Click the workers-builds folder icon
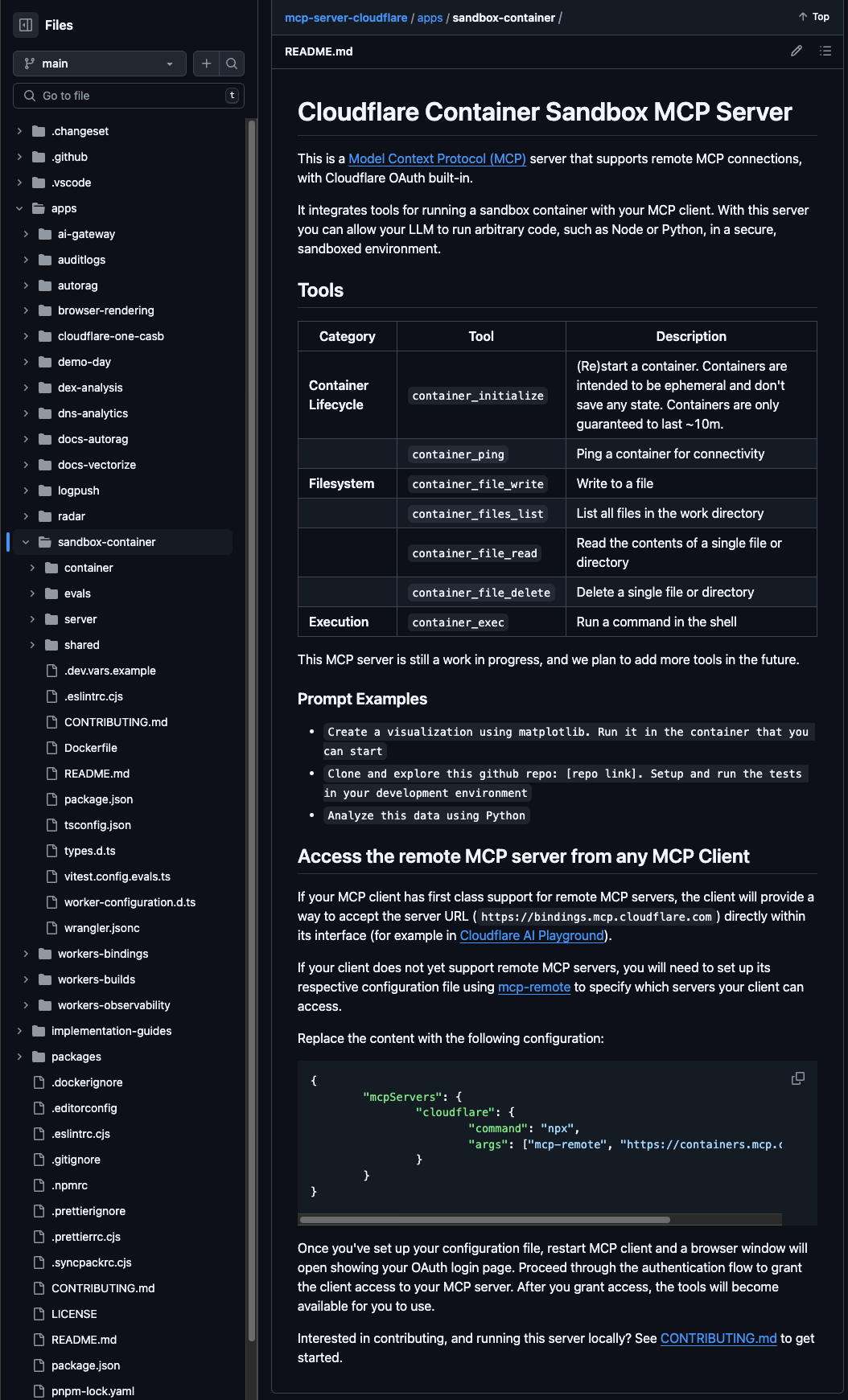Image resolution: width=848 pixels, height=1400 pixels. pyautogui.click(x=45, y=979)
